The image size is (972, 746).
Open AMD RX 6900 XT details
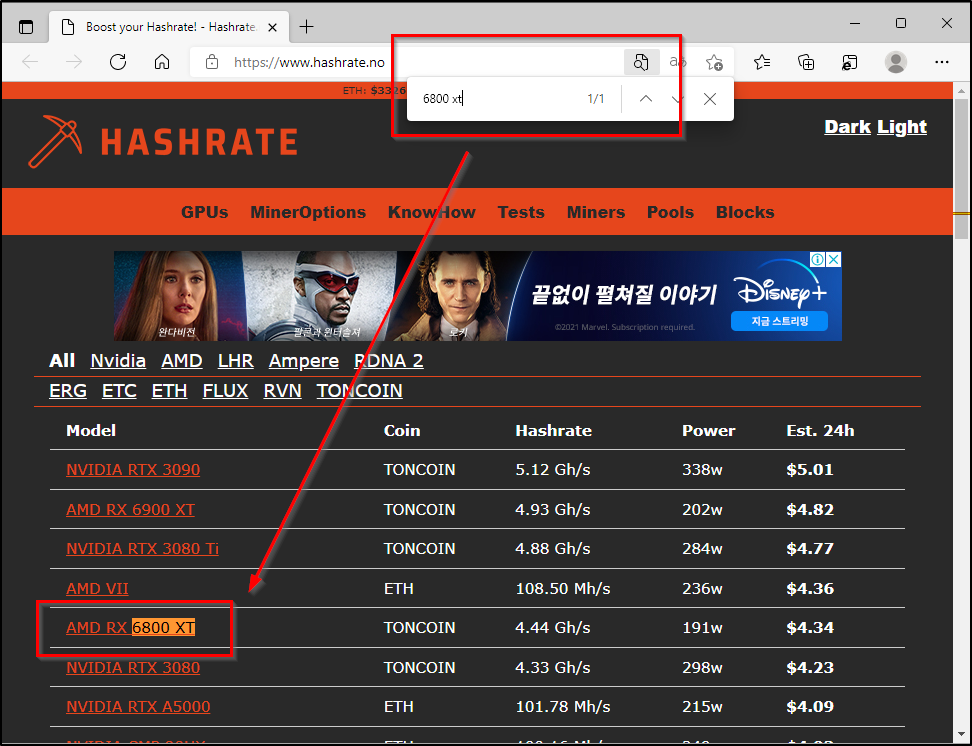130,509
